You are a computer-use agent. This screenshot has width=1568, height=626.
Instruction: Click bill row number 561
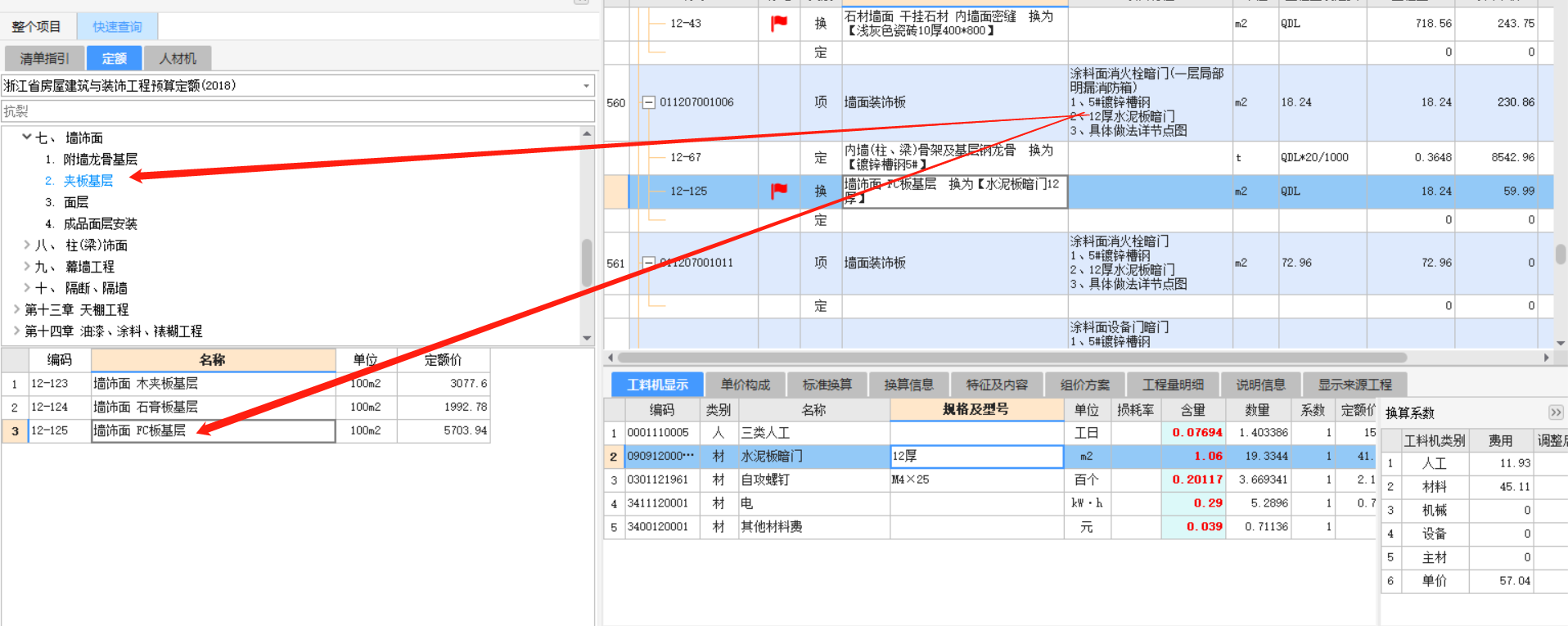pos(615,263)
